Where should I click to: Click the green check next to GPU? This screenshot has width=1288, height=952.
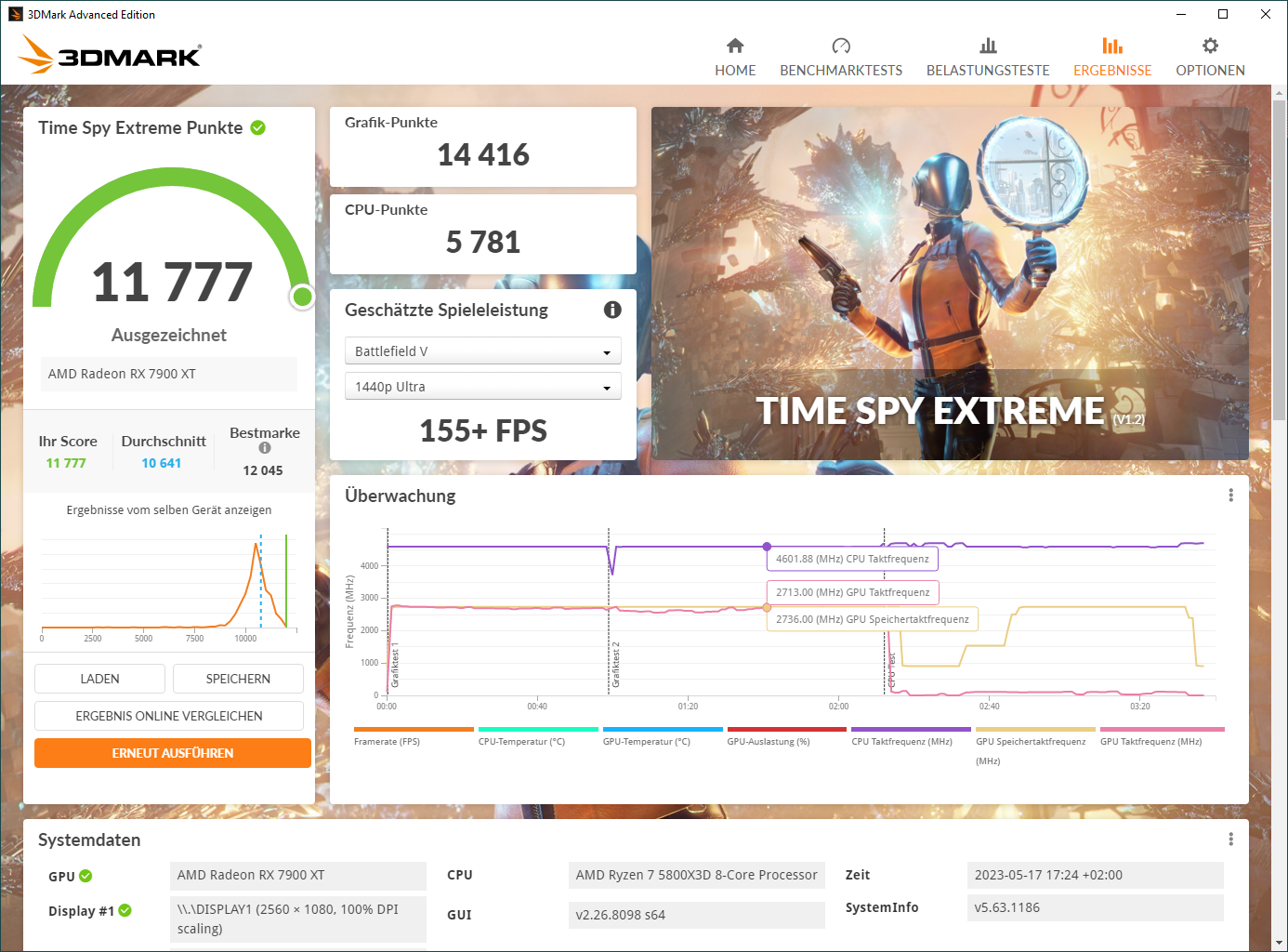pyautogui.click(x=85, y=876)
